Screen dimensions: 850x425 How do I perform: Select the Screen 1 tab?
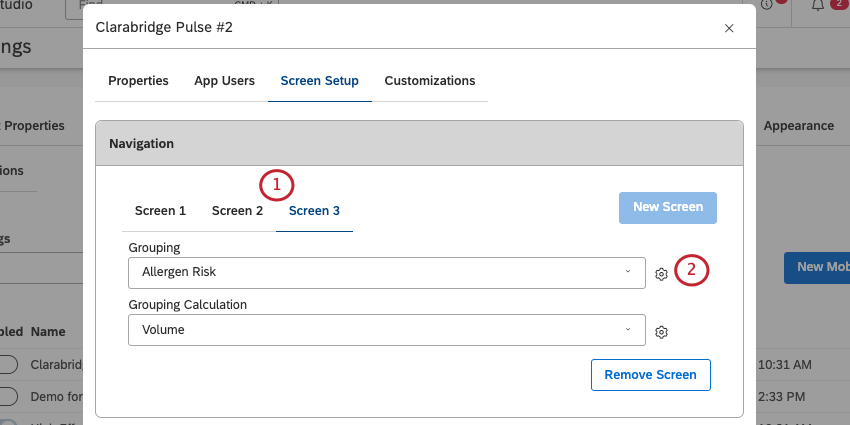pos(160,211)
